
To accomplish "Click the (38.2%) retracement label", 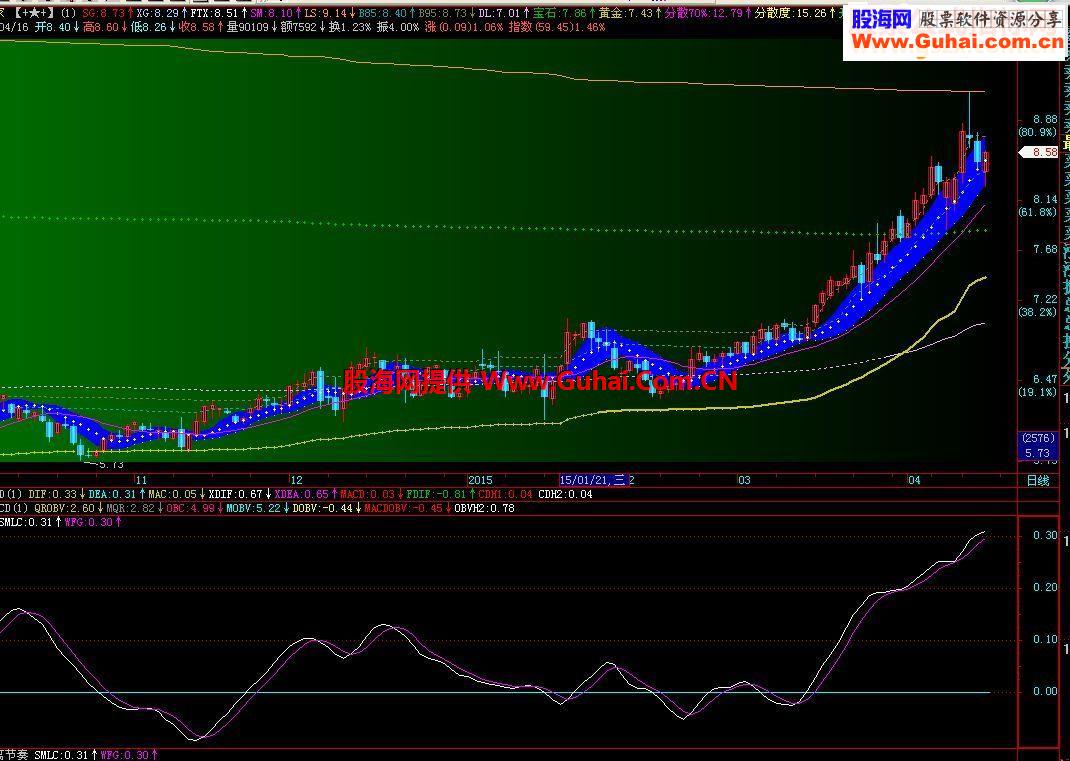I will 1037,312.
